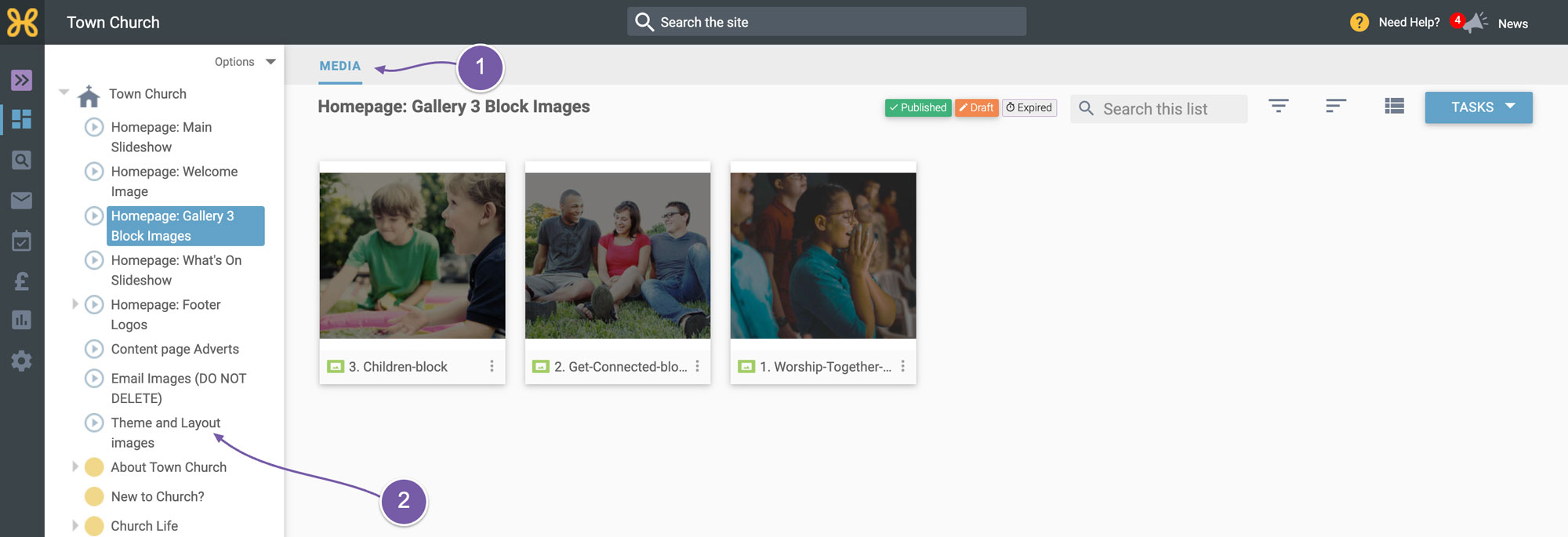Open the TASKS dropdown button

(1479, 107)
